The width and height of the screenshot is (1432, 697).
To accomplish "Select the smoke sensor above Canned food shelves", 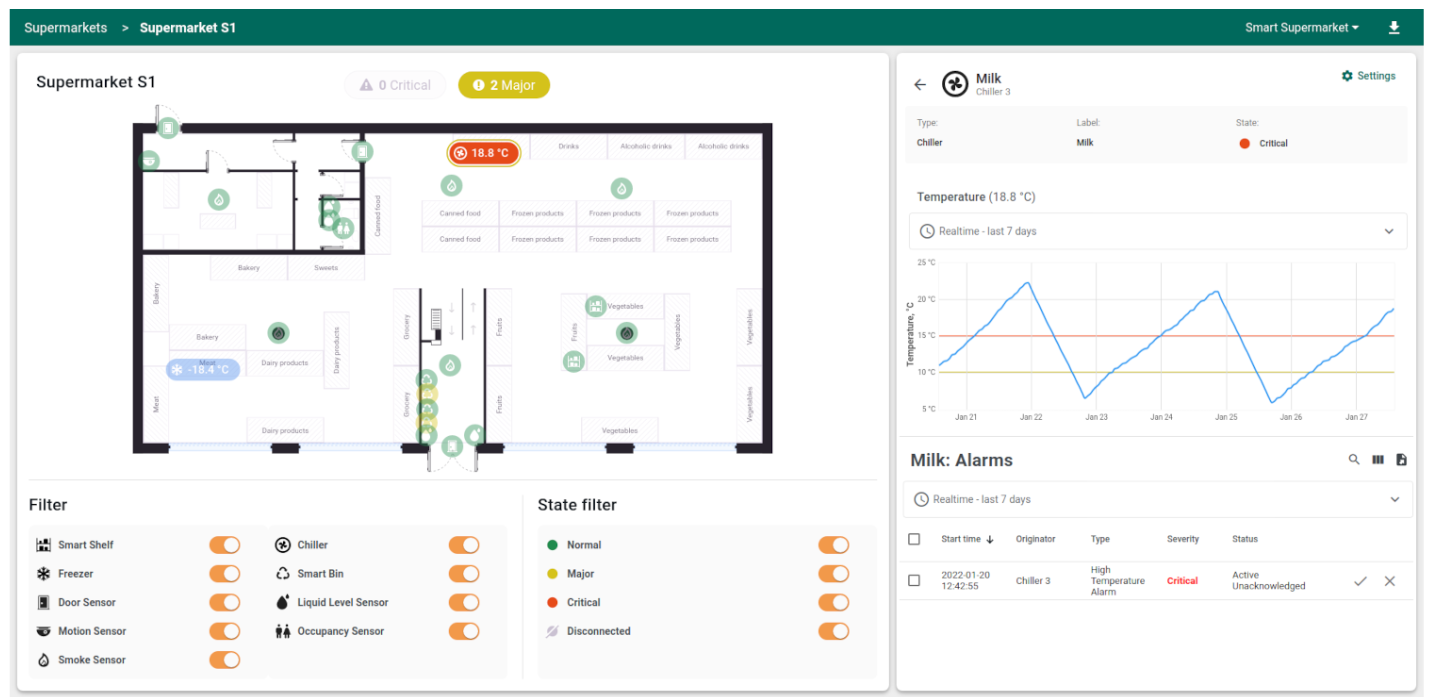I will pos(451,185).
